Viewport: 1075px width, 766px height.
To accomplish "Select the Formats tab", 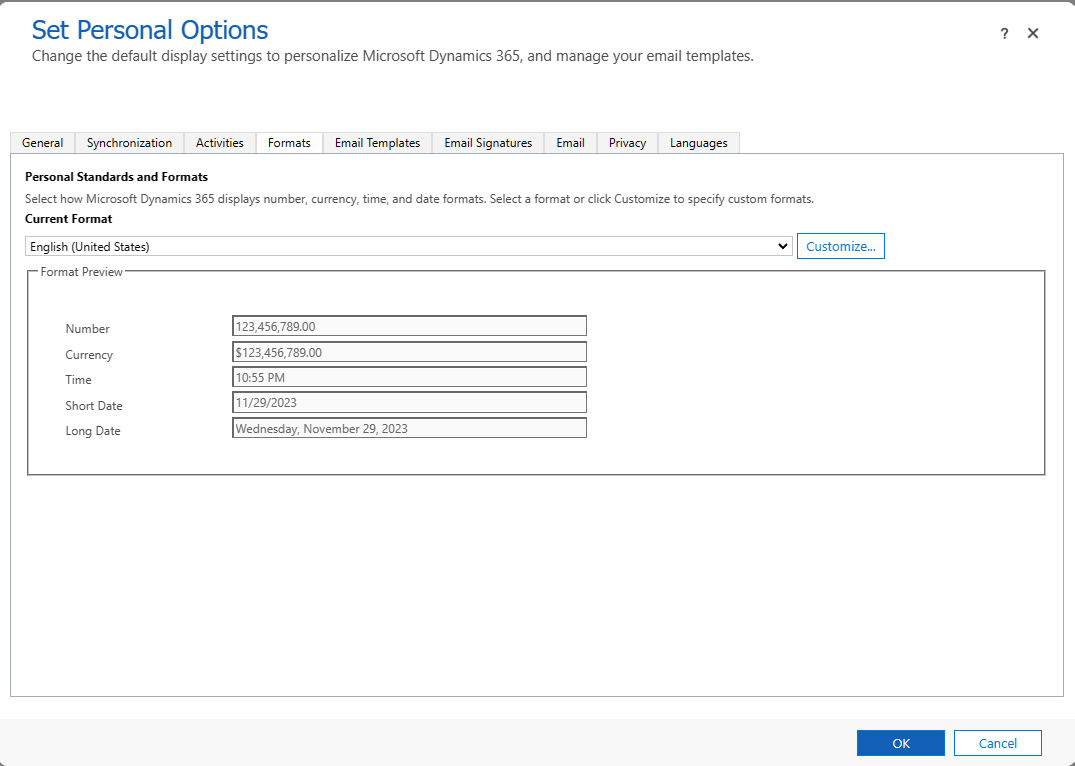I will [289, 142].
